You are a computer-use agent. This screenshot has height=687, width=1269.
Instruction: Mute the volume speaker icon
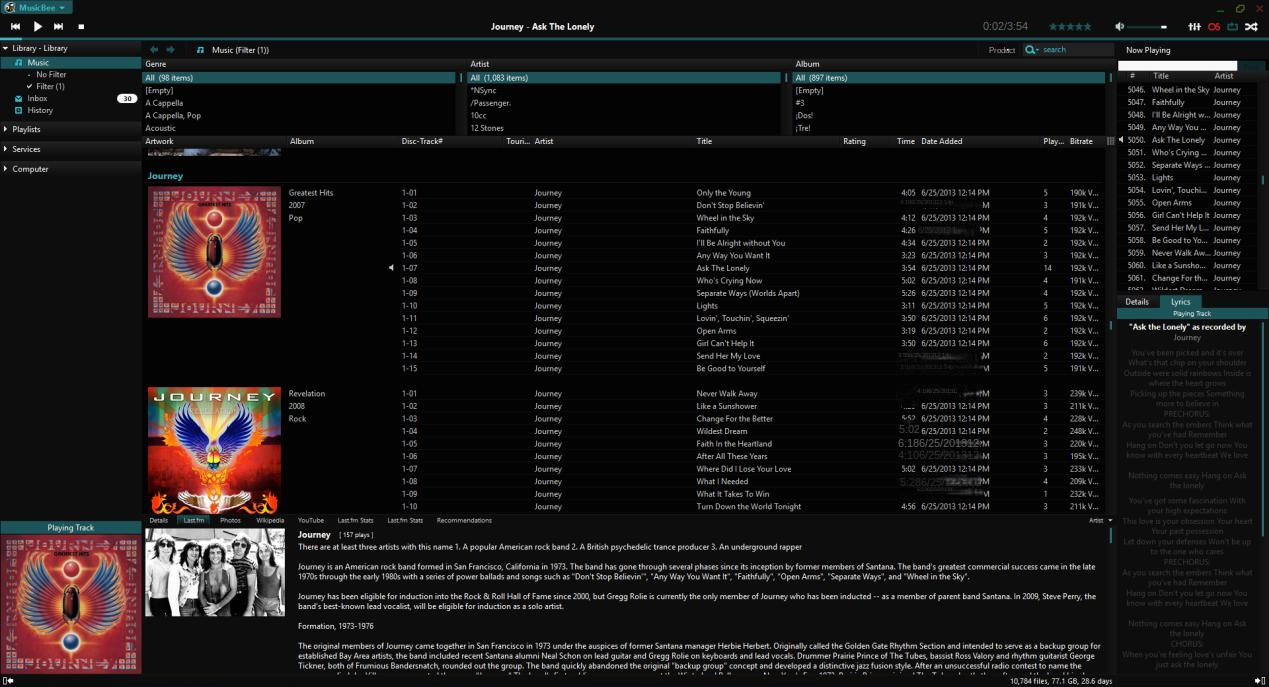click(1120, 26)
